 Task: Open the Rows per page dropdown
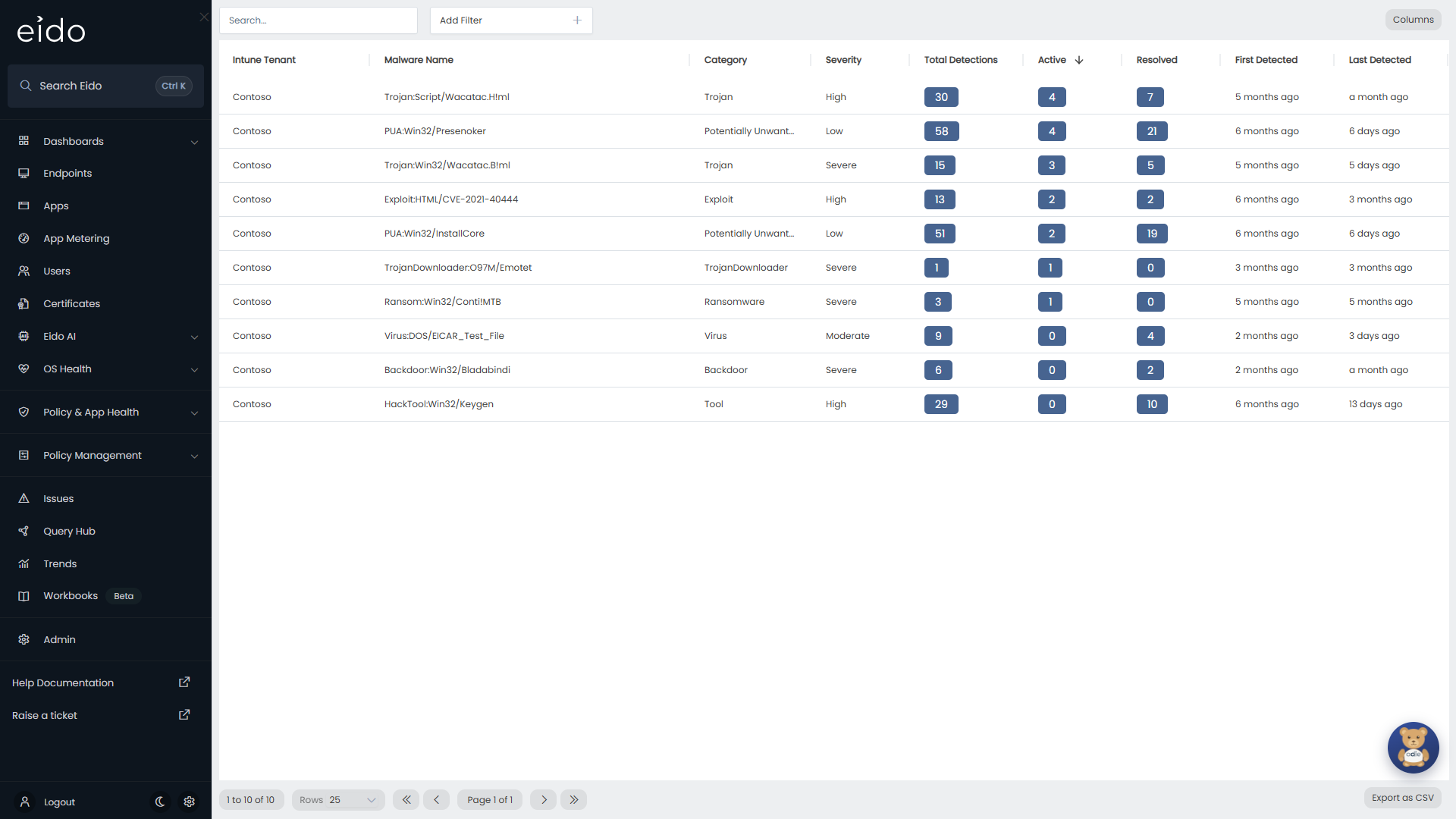click(x=338, y=800)
